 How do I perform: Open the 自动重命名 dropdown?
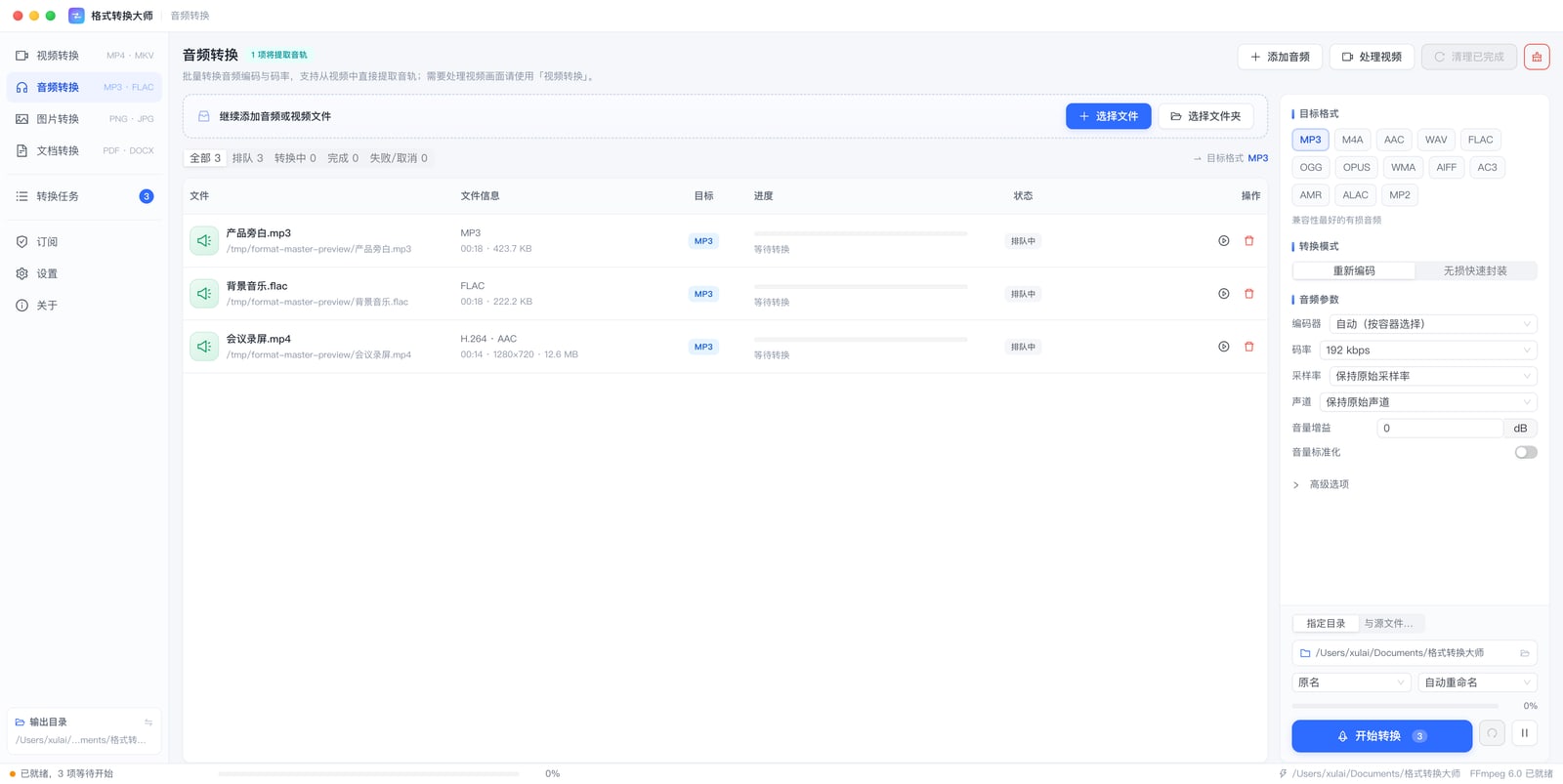click(x=1478, y=682)
